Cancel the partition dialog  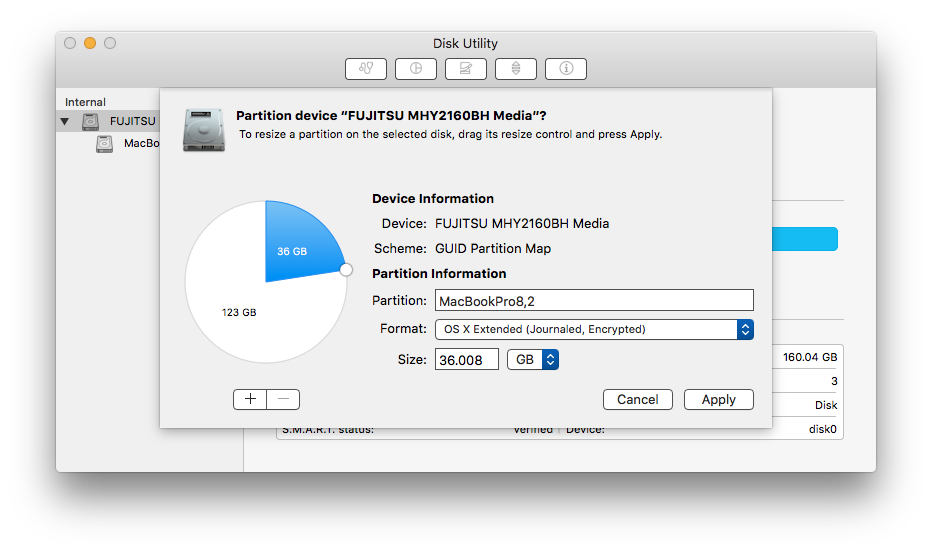point(637,399)
